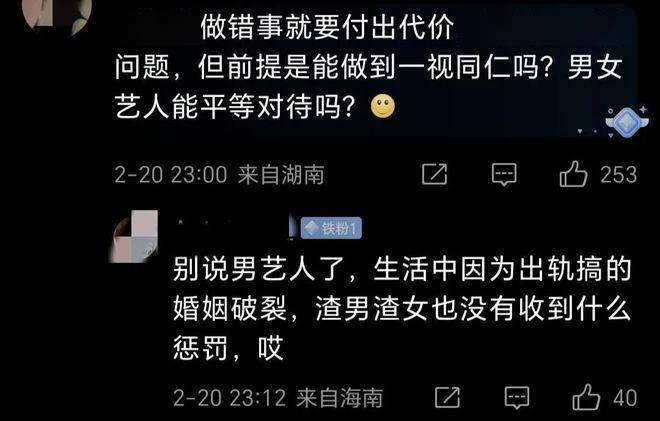Open the top commenter's avatar
The width and height of the screenshot is (660, 421).
pyautogui.click(x=57, y=15)
